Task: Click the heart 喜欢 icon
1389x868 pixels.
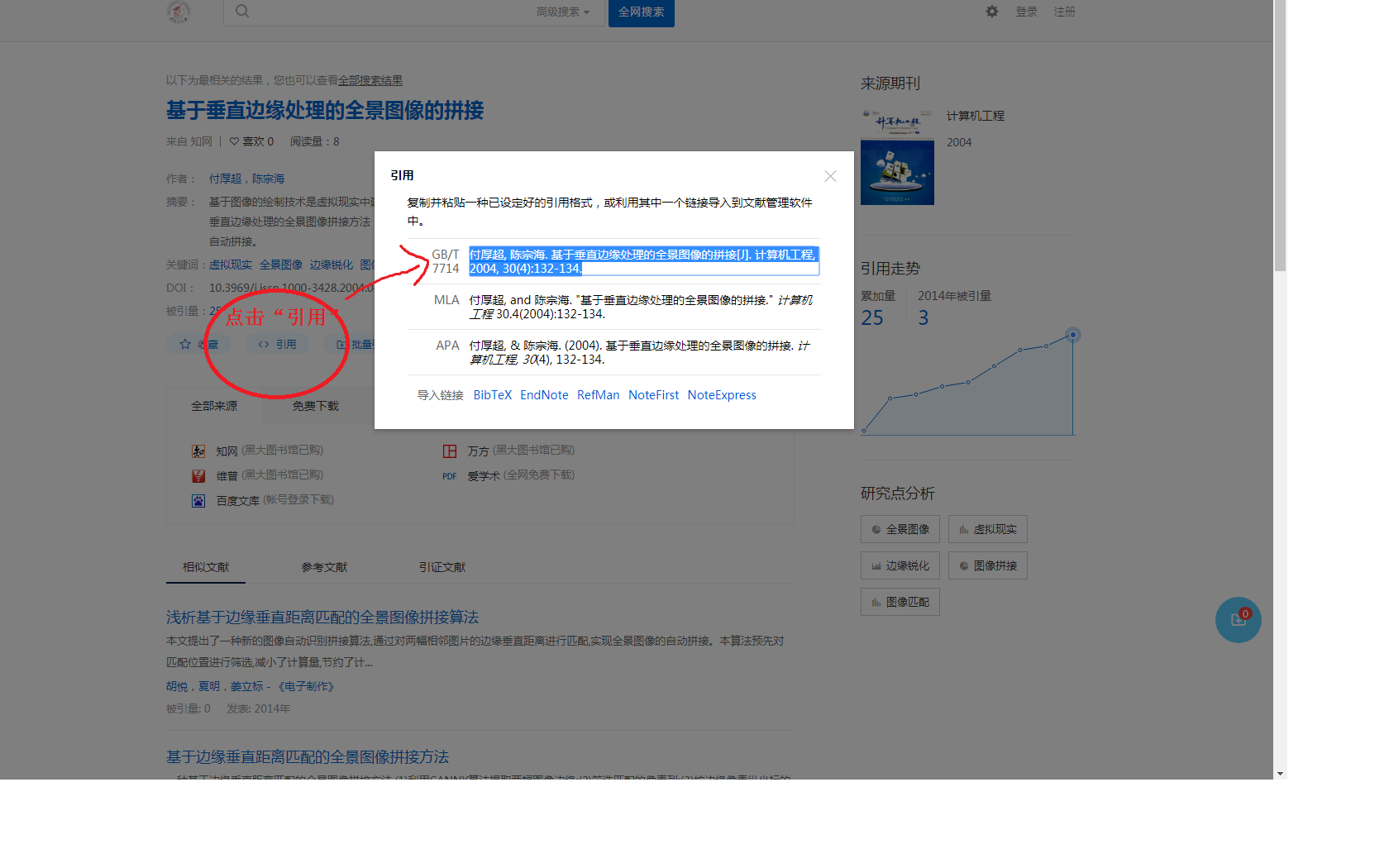Action: point(234,141)
